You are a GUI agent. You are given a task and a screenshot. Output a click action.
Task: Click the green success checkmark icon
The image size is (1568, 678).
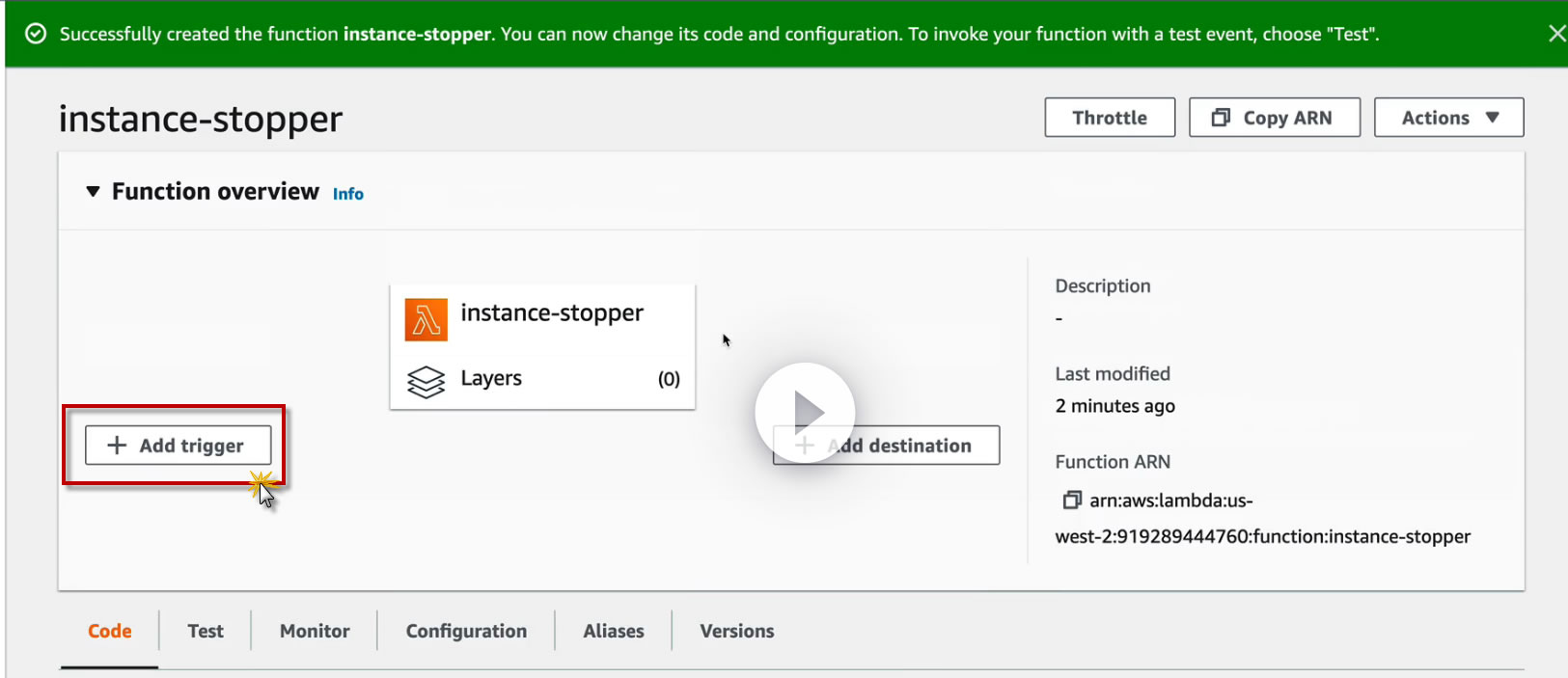tap(36, 34)
